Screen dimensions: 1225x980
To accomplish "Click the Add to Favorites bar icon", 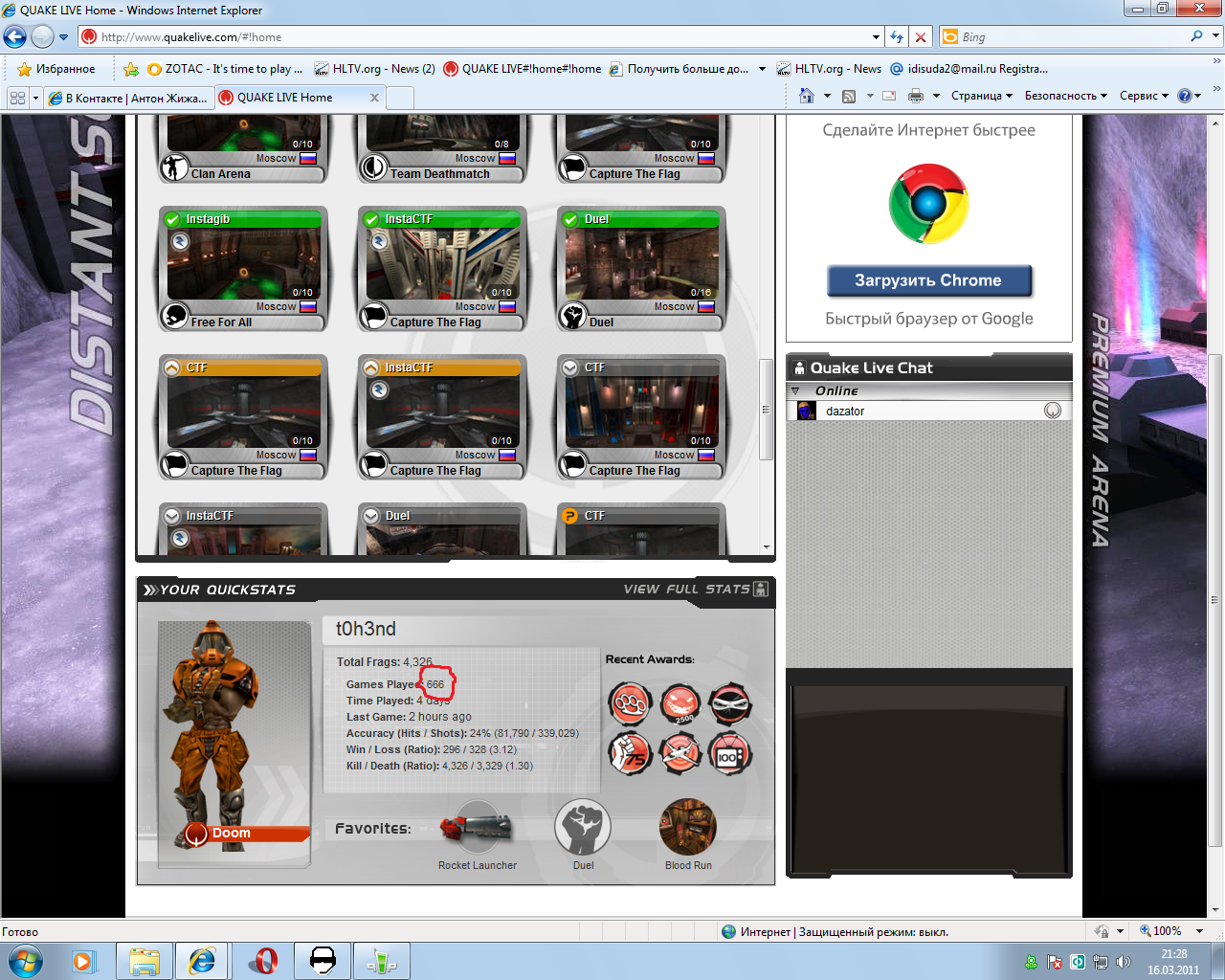I will [x=131, y=69].
